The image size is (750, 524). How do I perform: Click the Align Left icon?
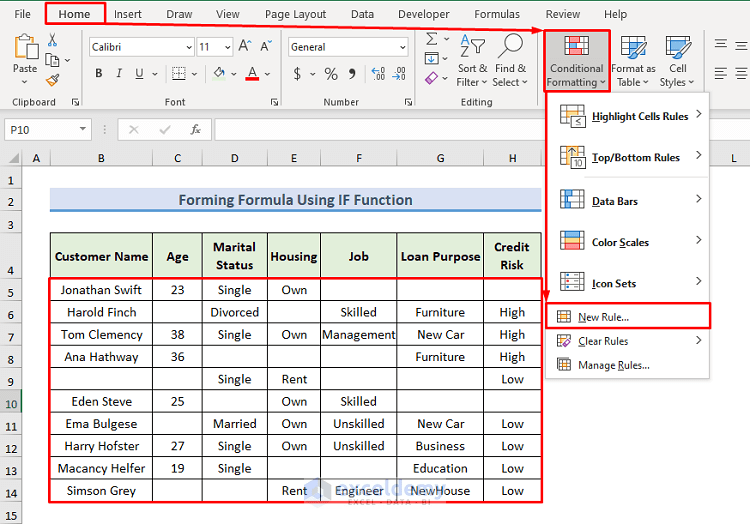tap(720, 74)
